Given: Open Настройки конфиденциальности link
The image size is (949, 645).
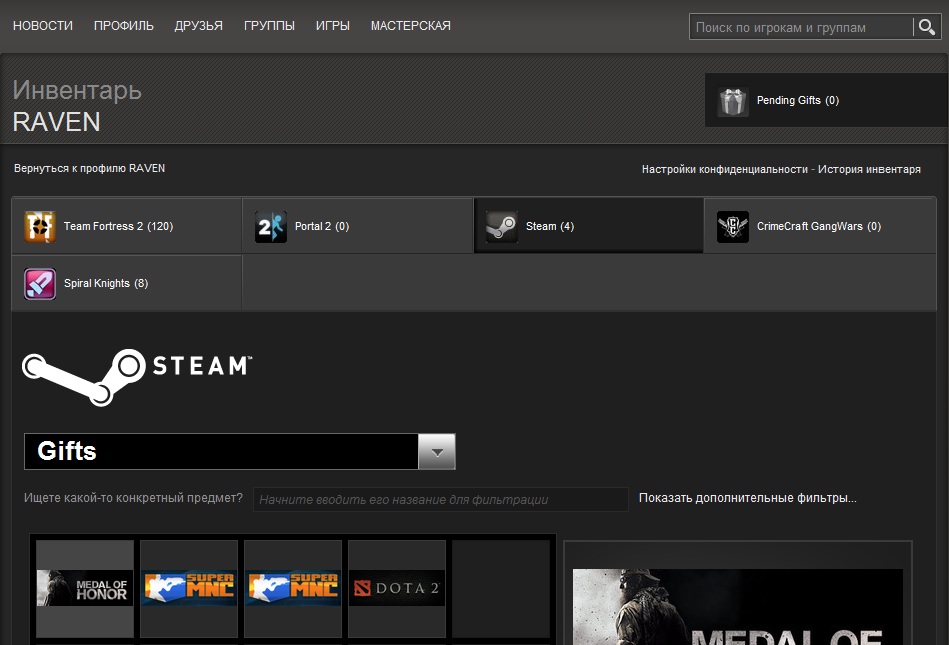Looking at the screenshot, I should (724, 169).
